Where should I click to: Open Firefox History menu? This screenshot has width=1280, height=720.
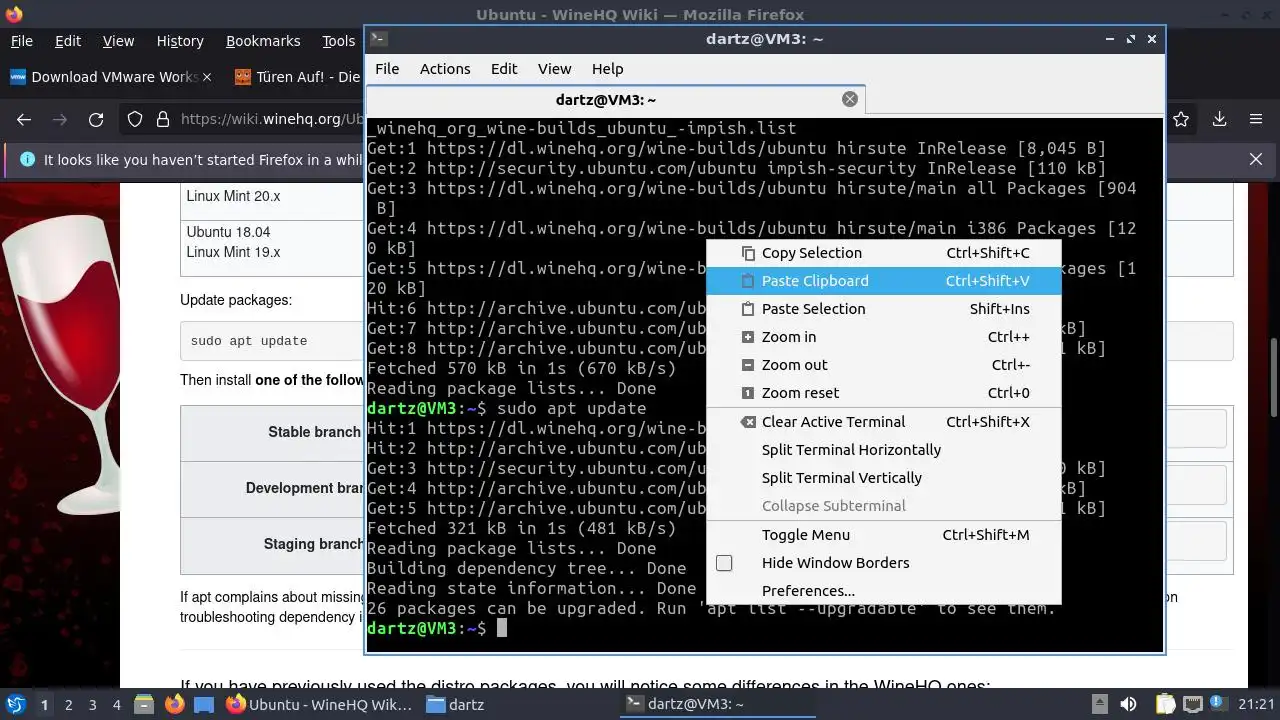coord(180,41)
